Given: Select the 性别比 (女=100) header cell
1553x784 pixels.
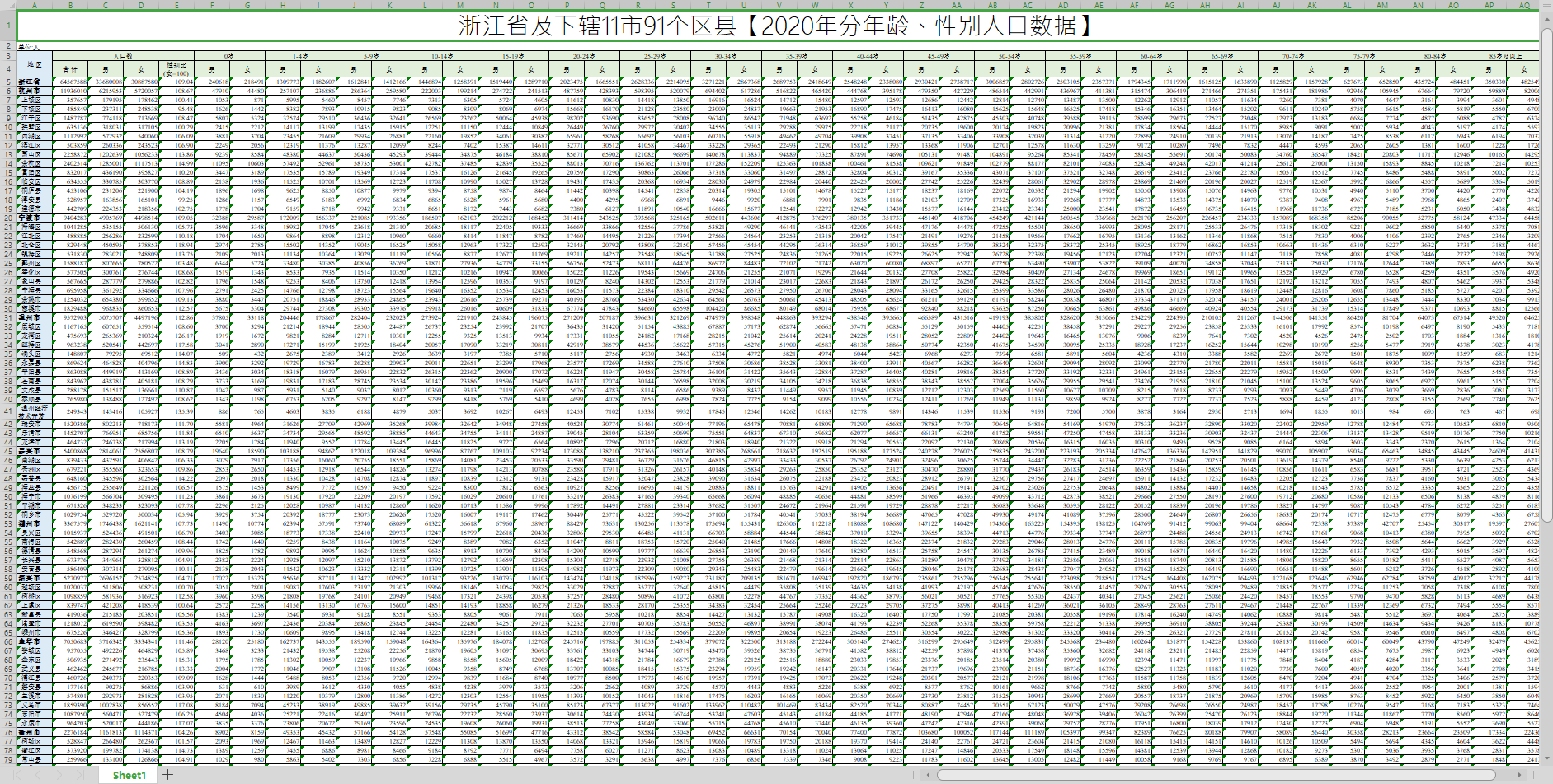Looking at the screenshot, I should pyautogui.click(x=176, y=69).
